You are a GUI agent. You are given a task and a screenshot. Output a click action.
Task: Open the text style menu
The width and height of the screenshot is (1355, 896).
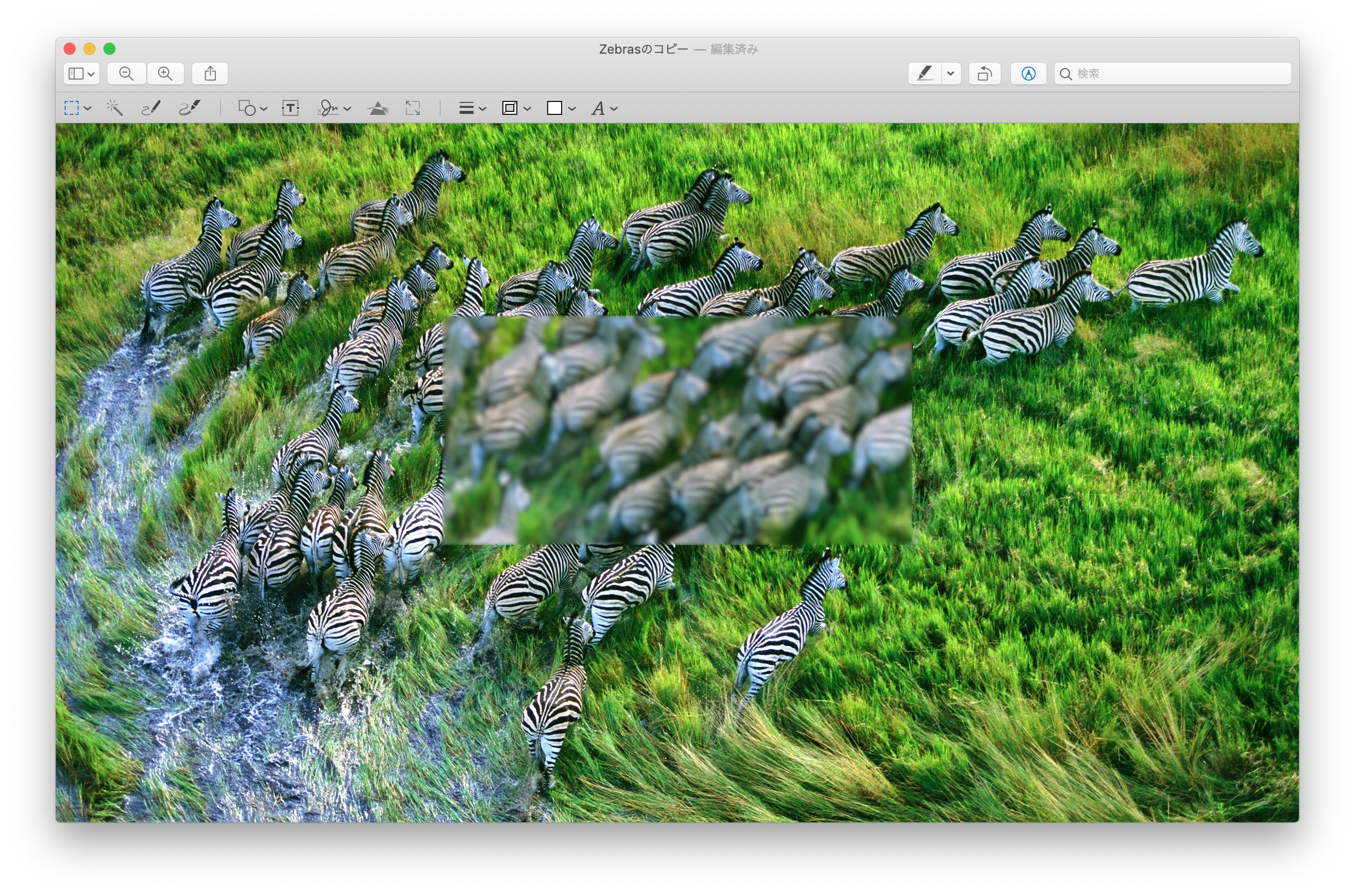604,108
